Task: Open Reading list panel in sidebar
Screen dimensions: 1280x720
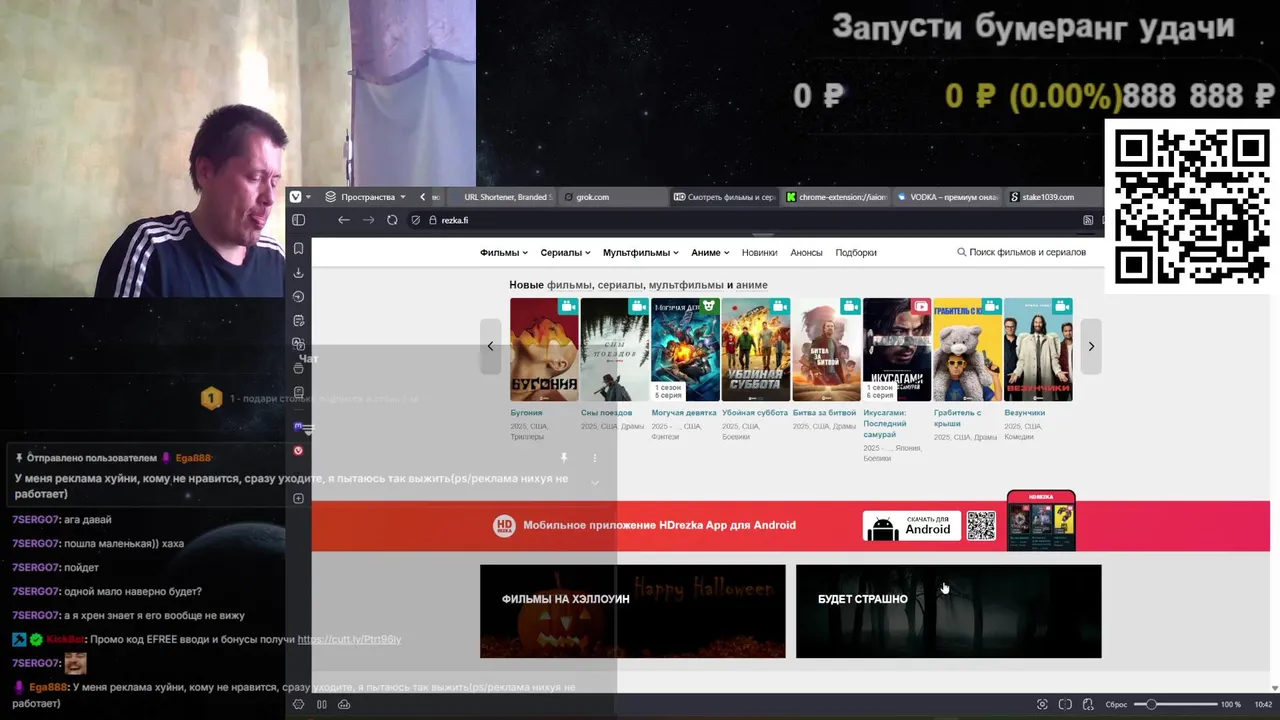Action: pos(298,392)
